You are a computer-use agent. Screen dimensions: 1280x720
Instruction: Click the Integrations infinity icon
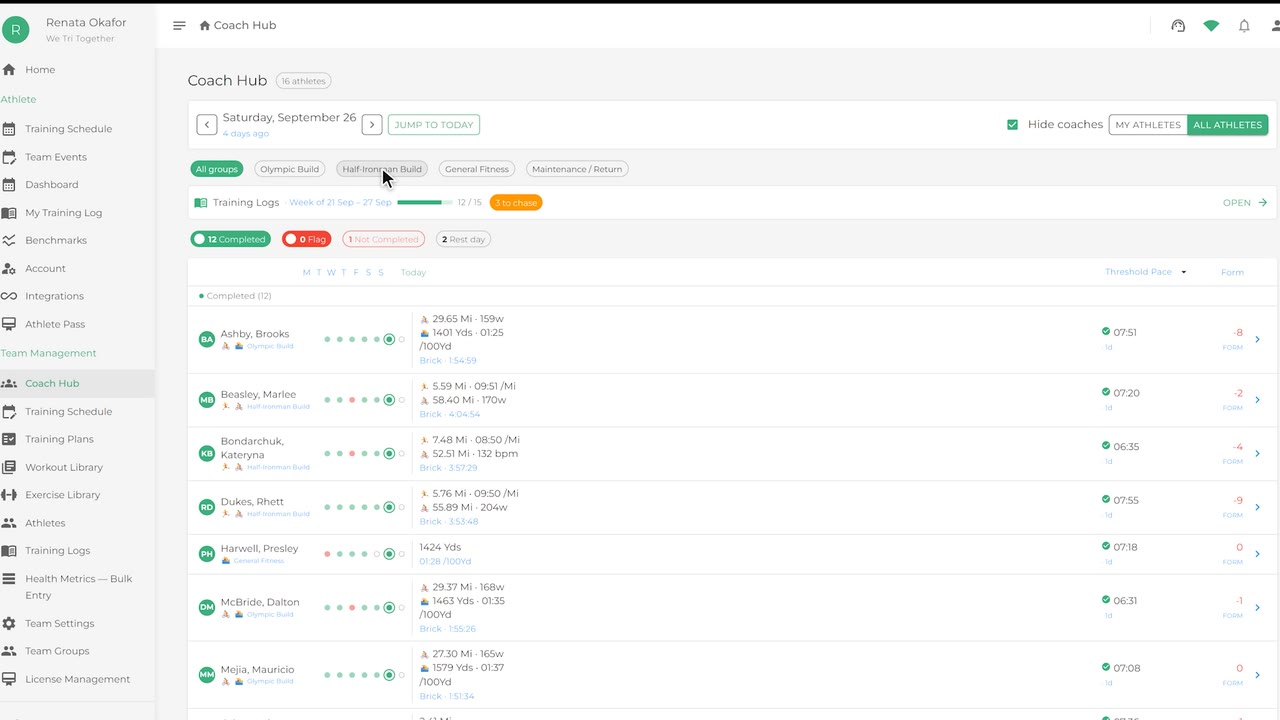coord(9,297)
